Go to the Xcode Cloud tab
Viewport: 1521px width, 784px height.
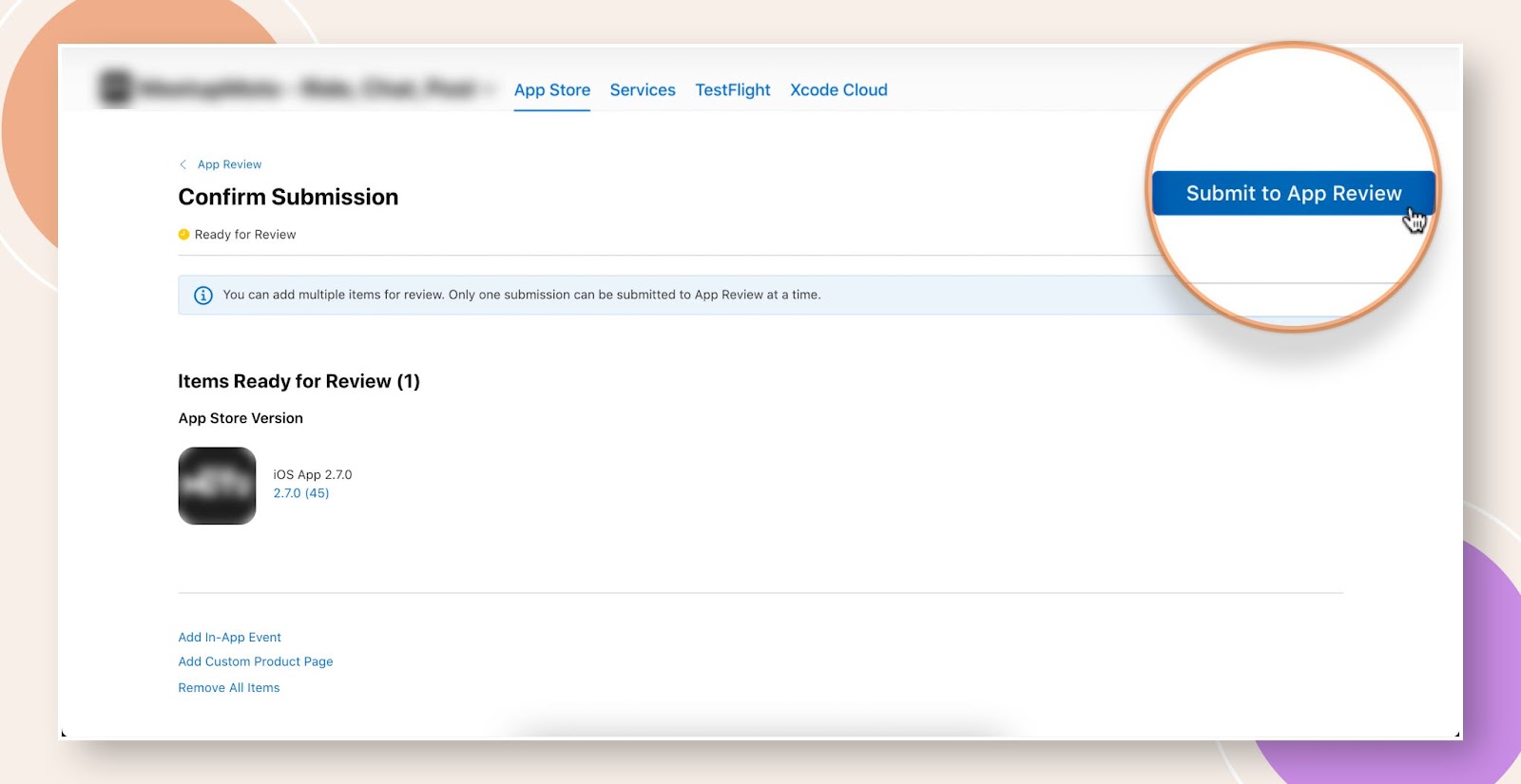click(838, 90)
